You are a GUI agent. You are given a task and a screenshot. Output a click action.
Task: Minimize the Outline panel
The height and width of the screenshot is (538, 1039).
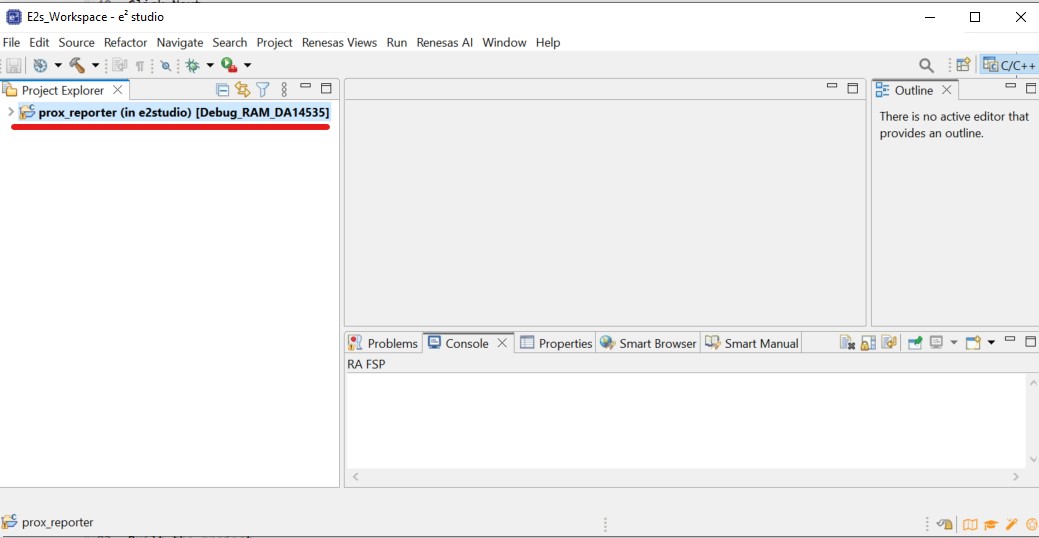[1011, 86]
